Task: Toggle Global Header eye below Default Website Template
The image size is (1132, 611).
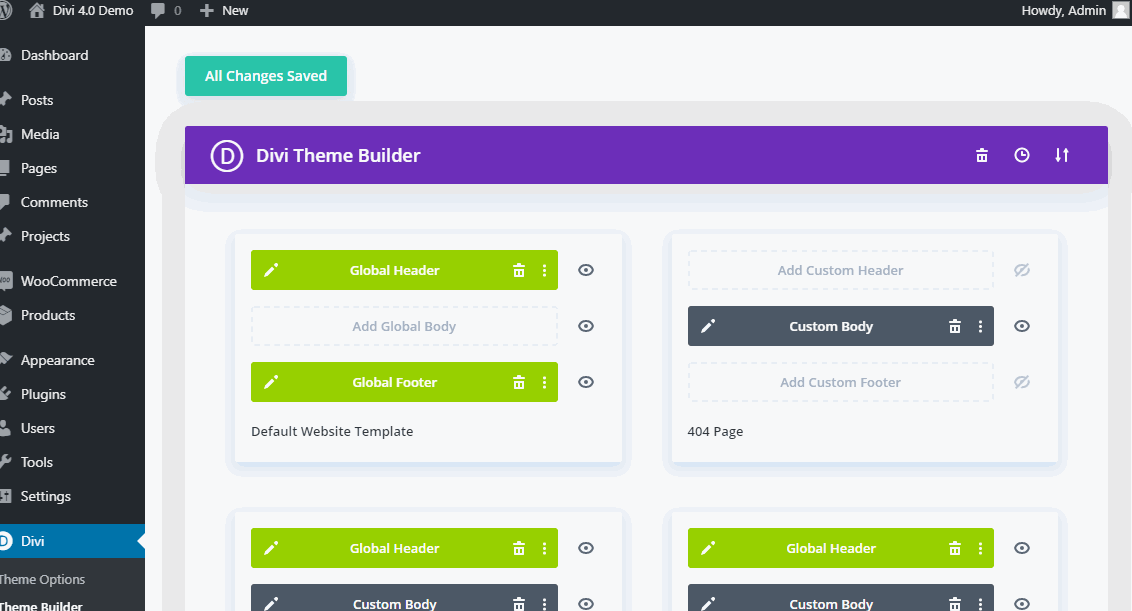Action: coord(585,548)
